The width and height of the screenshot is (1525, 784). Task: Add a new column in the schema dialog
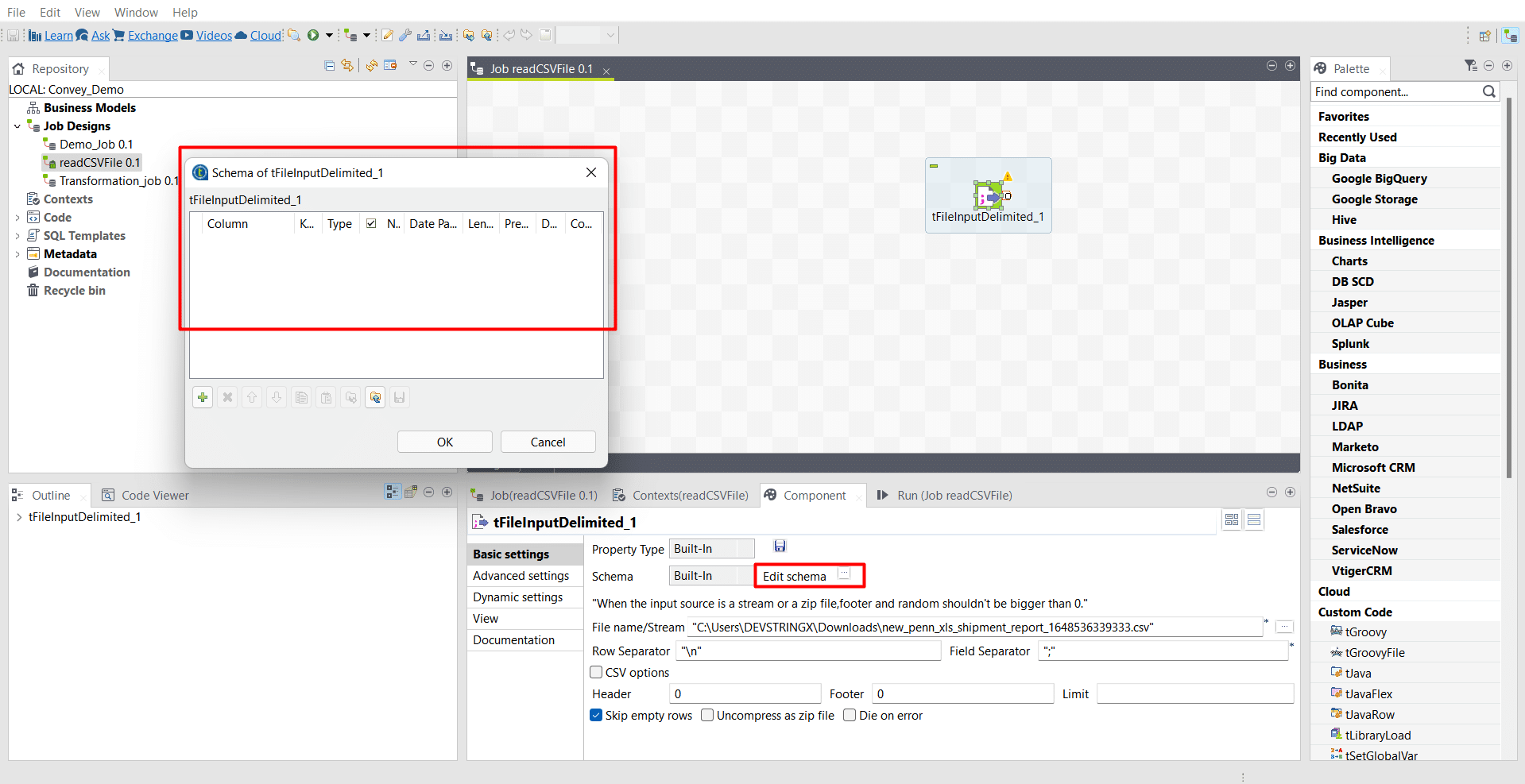[203, 397]
